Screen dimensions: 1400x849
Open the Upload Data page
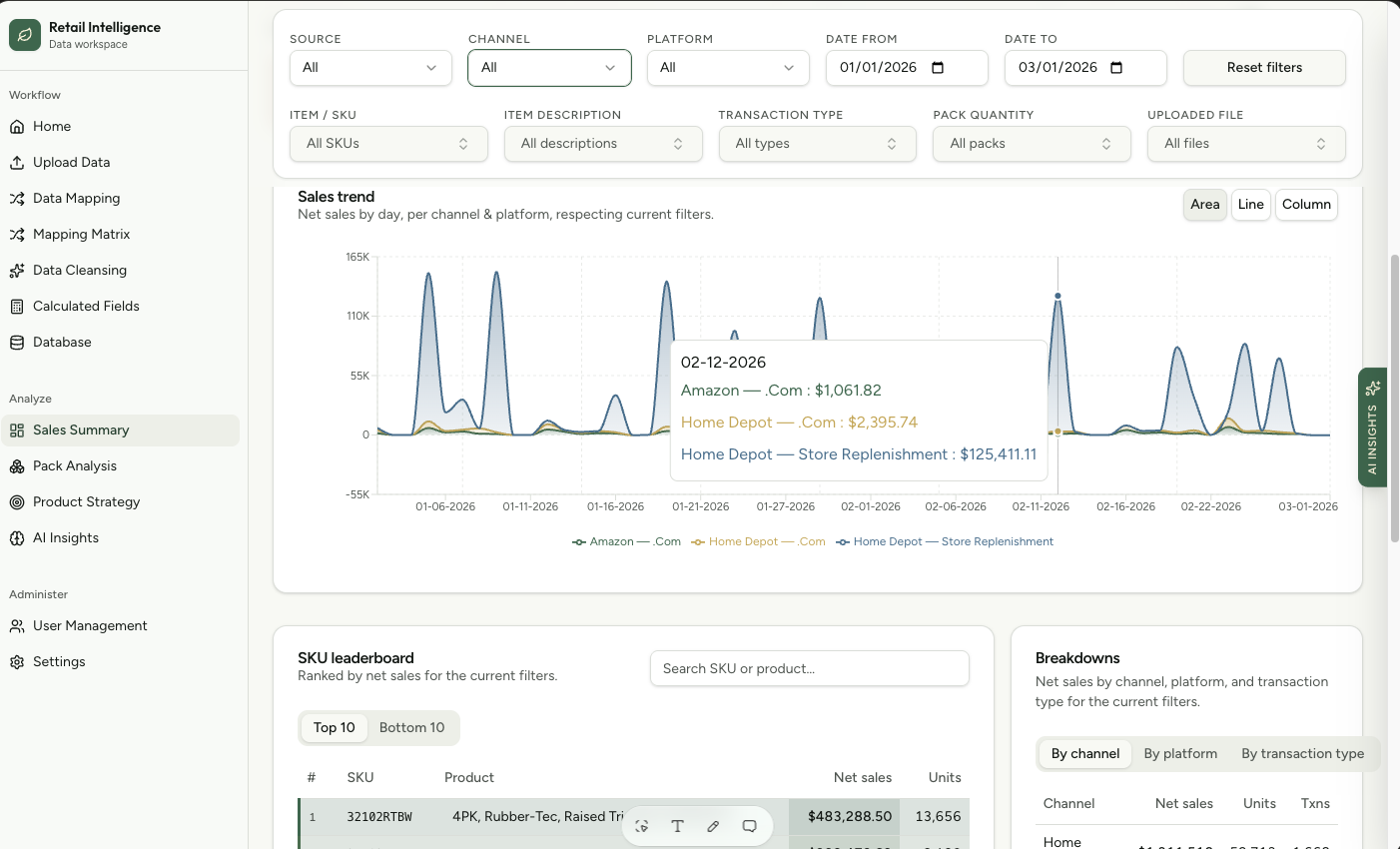[x=120, y=163]
